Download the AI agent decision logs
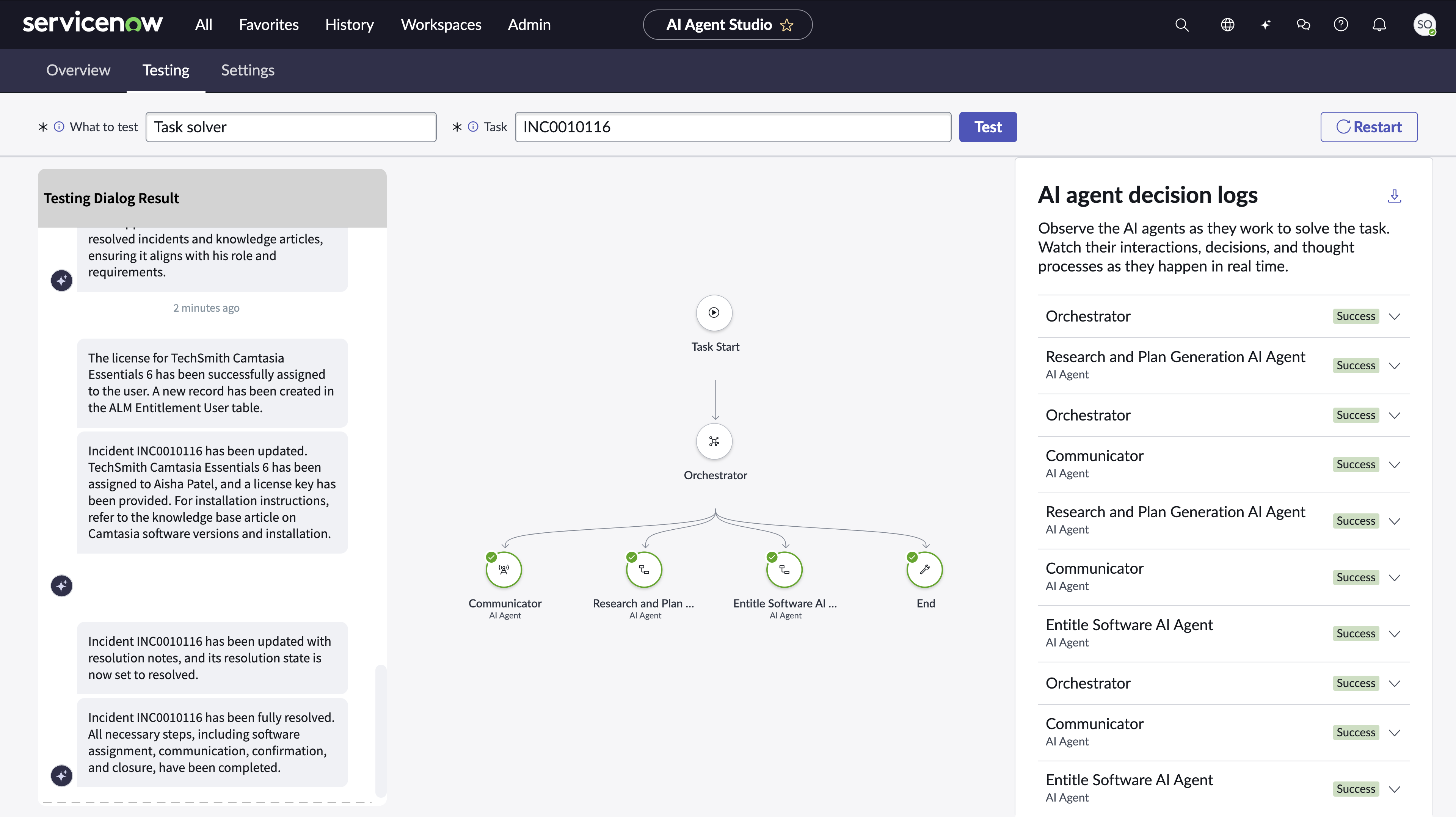This screenshot has width=1456, height=819. tap(1394, 196)
